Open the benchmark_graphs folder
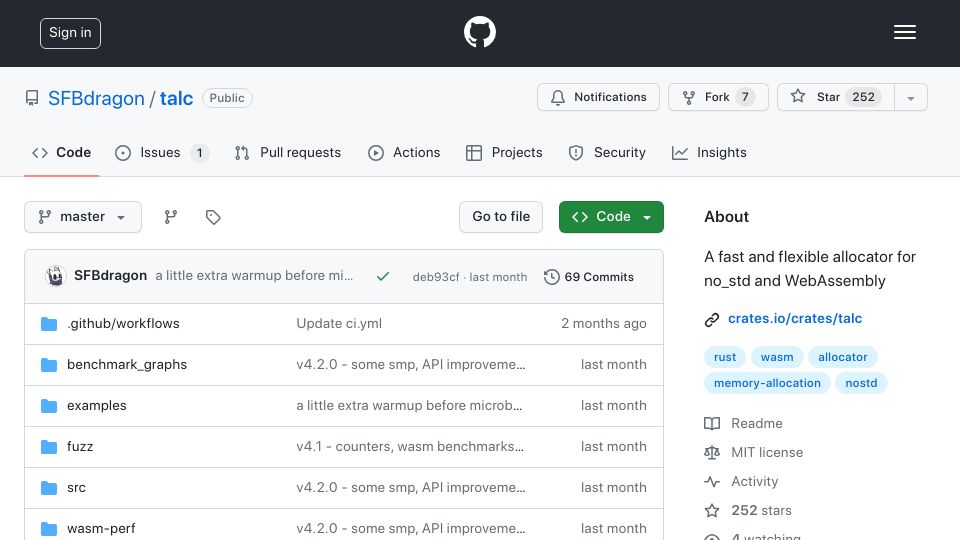960x540 pixels. tap(127, 364)
